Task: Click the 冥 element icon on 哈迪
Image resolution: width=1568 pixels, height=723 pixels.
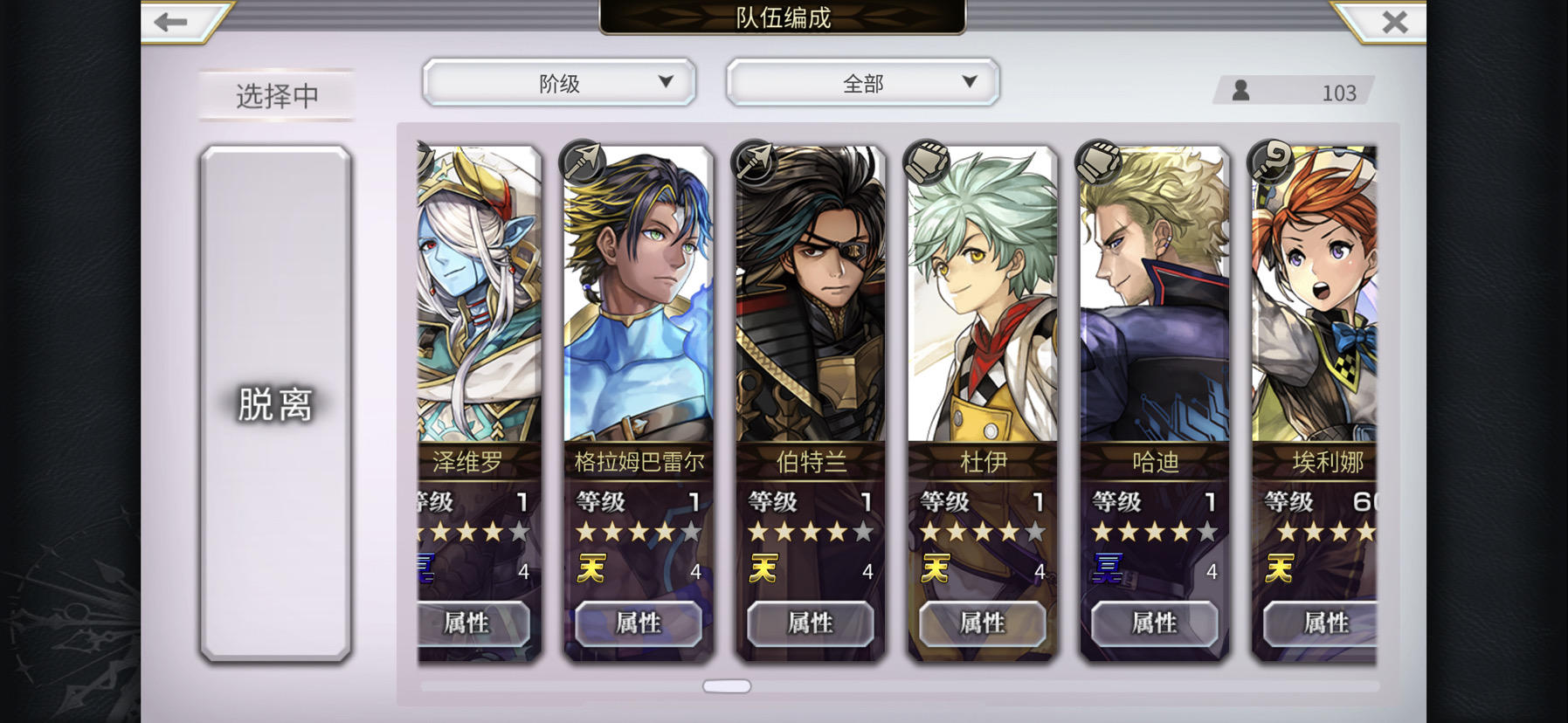Action: [1108, 569]
